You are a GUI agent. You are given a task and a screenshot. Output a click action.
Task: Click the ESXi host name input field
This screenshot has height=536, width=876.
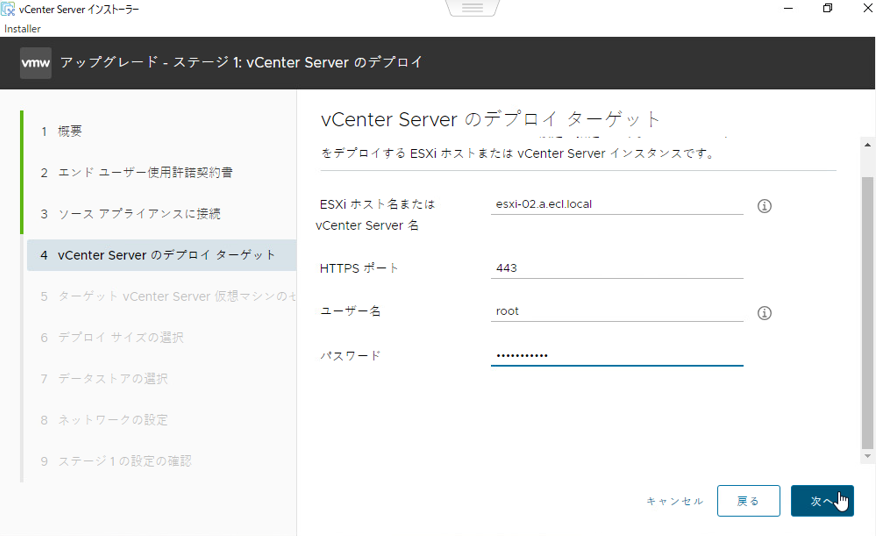click(616, 204)
